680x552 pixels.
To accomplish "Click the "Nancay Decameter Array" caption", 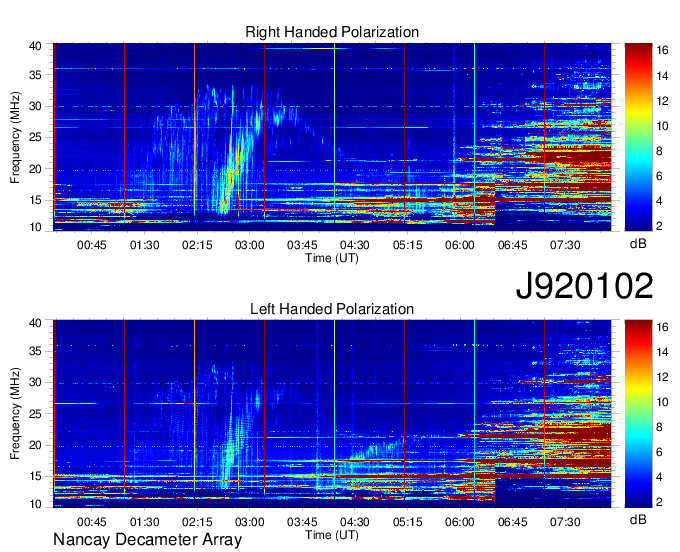I will [x=147, y=539].
